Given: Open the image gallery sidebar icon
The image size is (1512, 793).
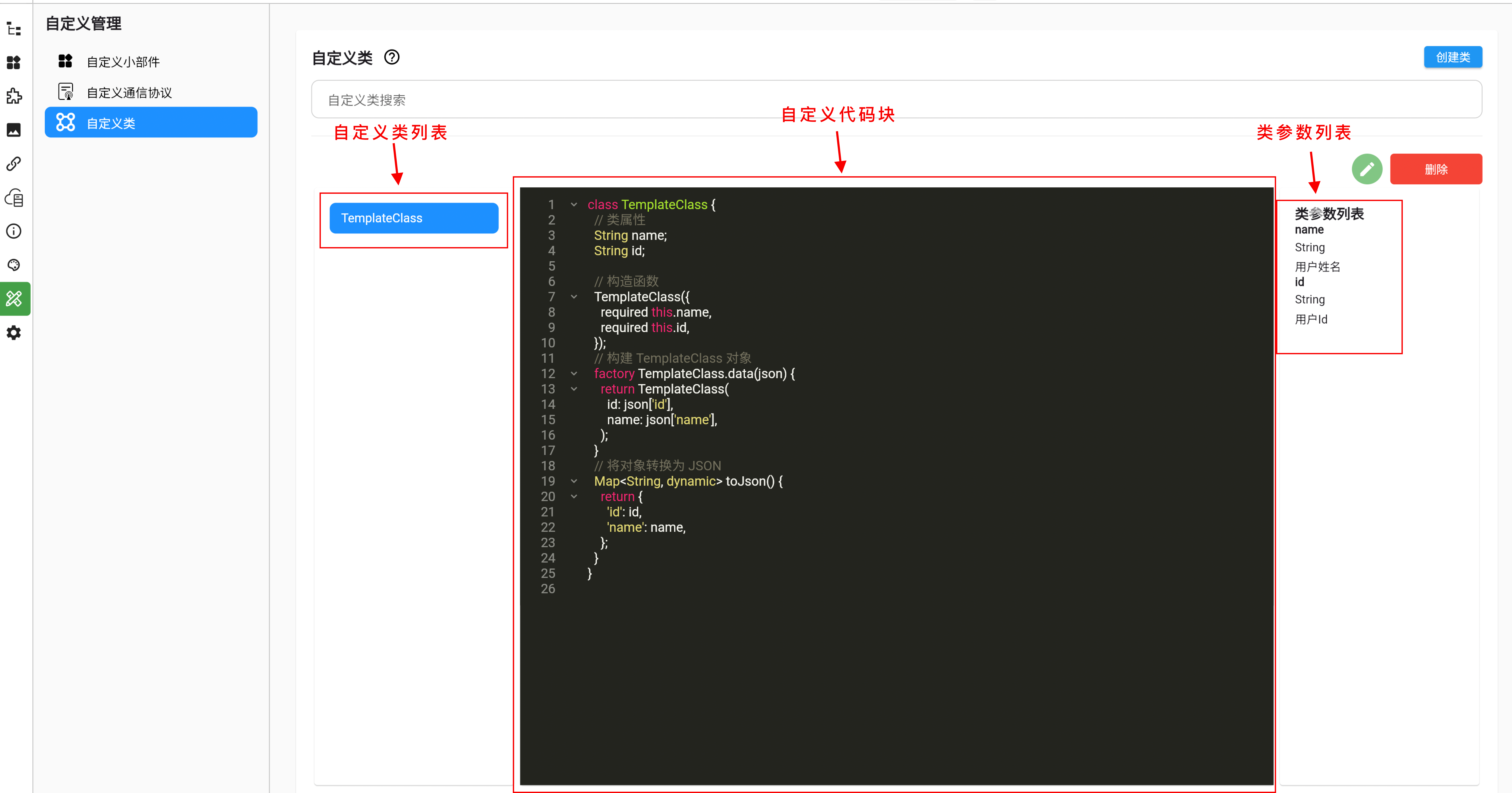Looking at the screenshot, I should point(14,130).
